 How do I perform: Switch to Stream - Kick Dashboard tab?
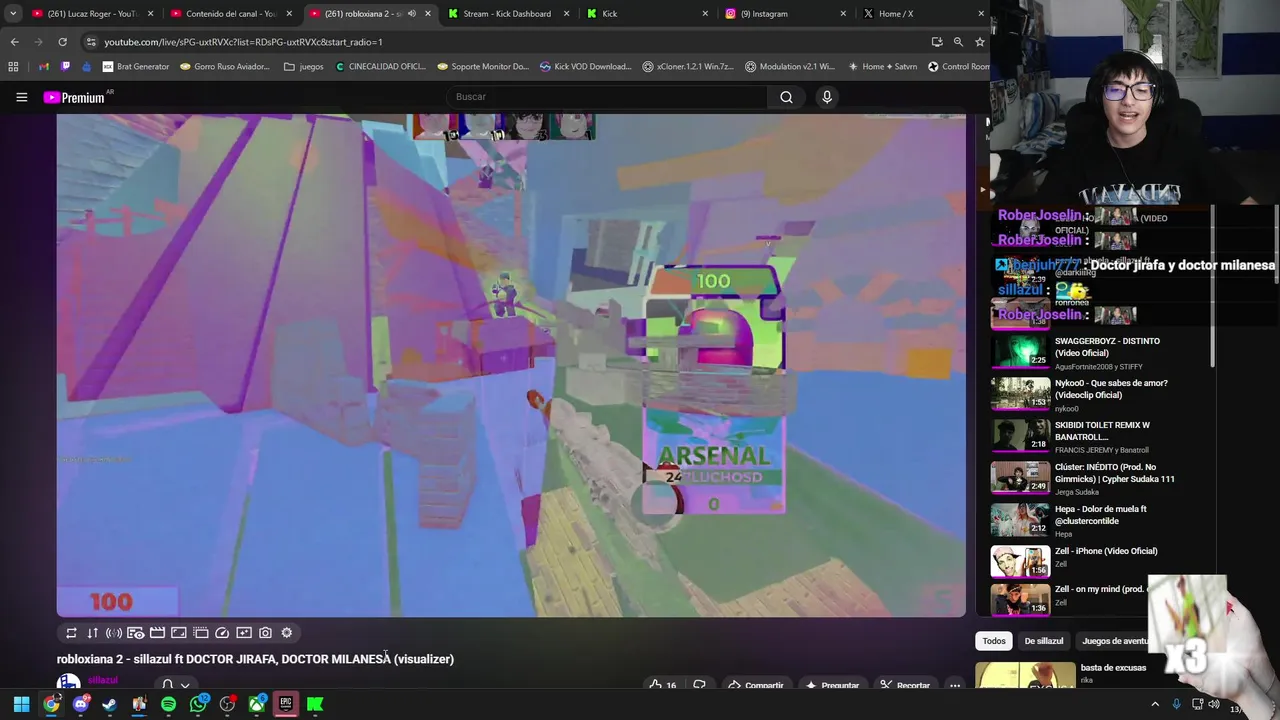click(x=507, y=14)
